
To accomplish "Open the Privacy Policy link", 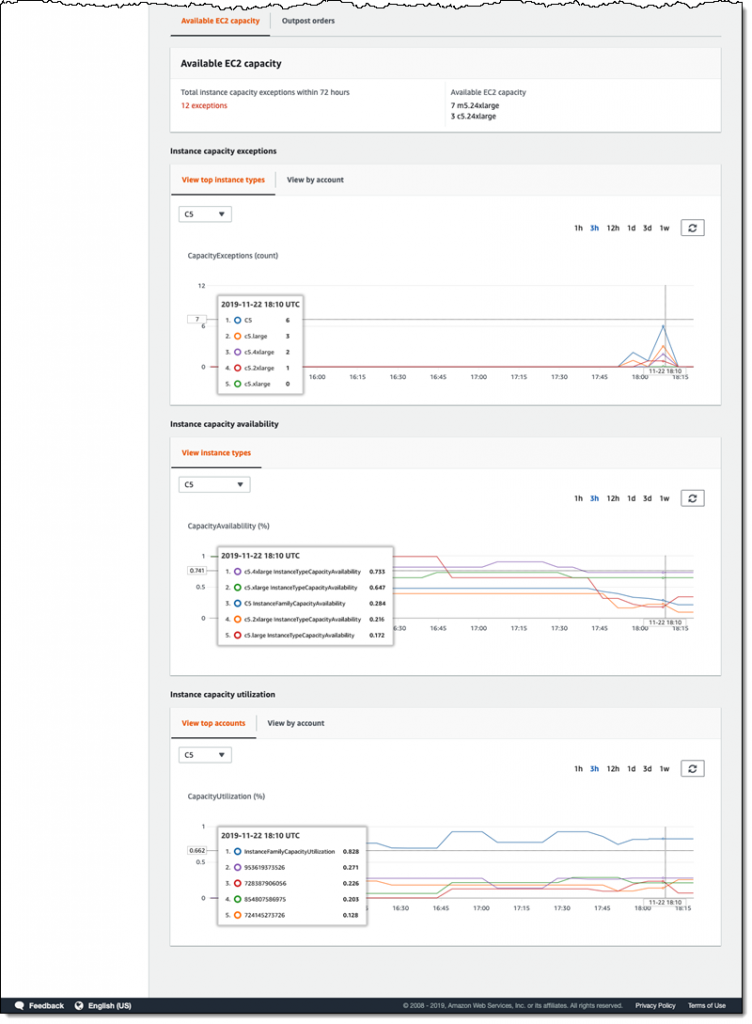I will coord(655,1006).
